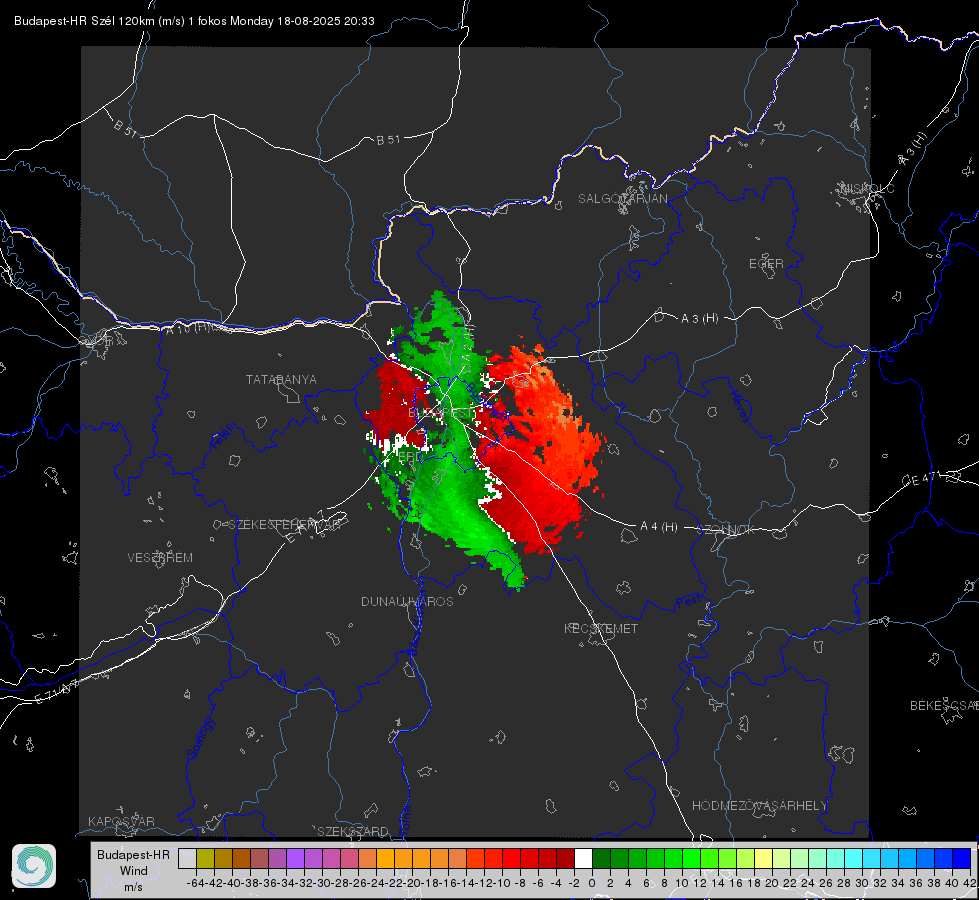Screen dimensions: 979x900
Task: Select the deep blue swatch between 40 and 42
Action: coord(962,858)
